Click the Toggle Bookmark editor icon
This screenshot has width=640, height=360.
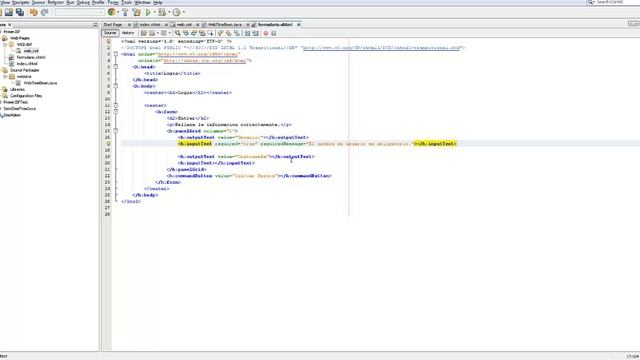pyautogui.click(x=237, y=33)
